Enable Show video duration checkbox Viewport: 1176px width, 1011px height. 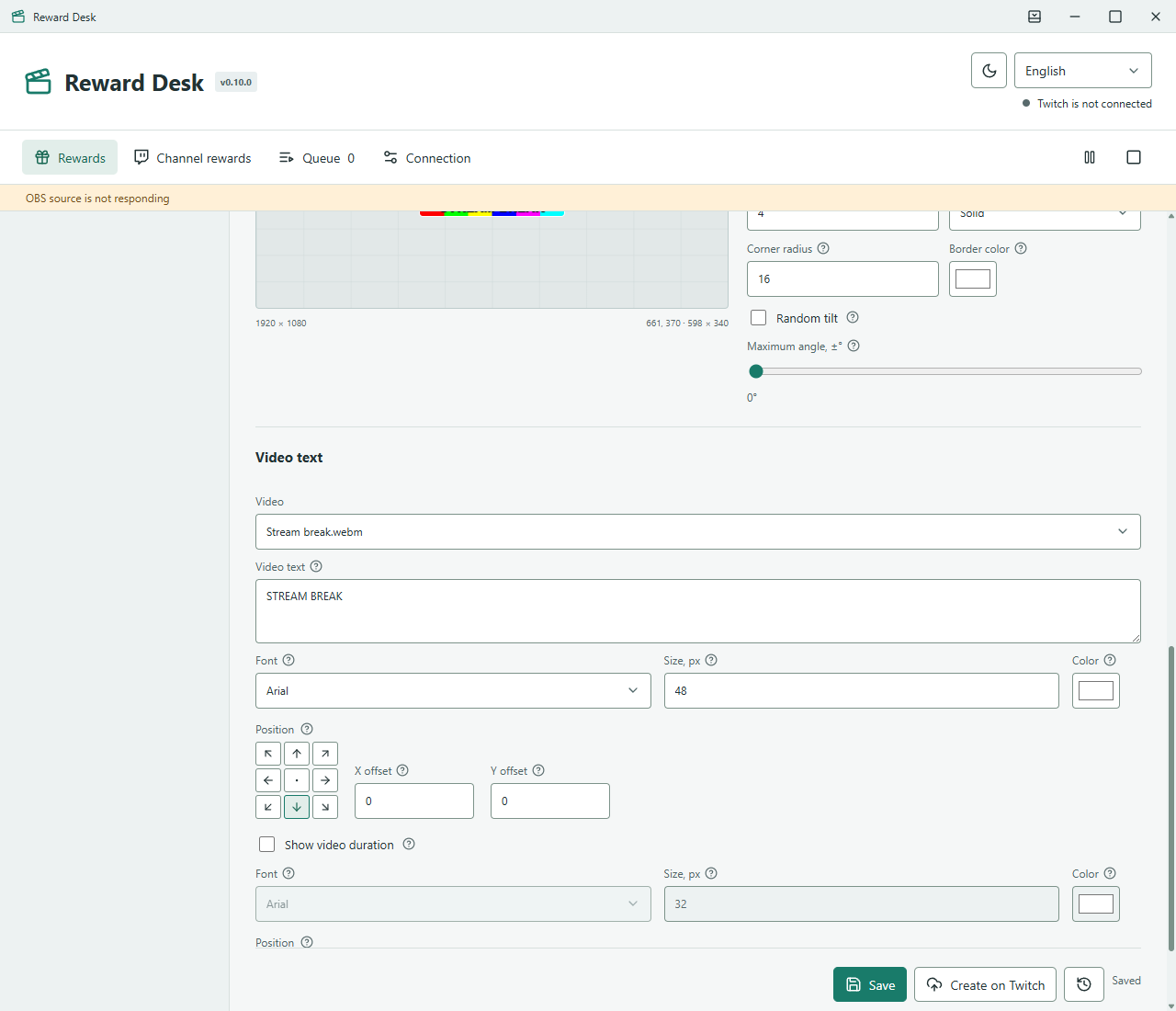click(267, 844)
